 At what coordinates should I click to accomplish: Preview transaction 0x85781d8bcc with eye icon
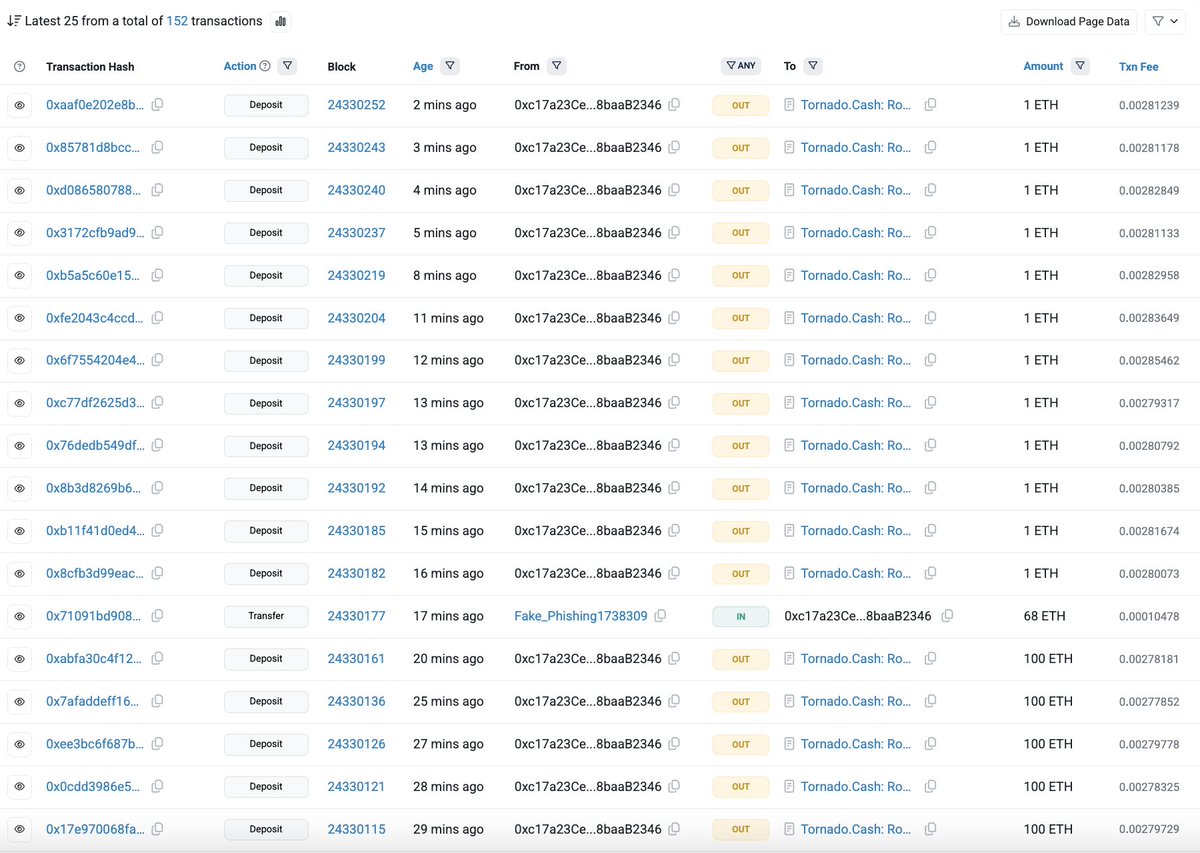(19, 148)
